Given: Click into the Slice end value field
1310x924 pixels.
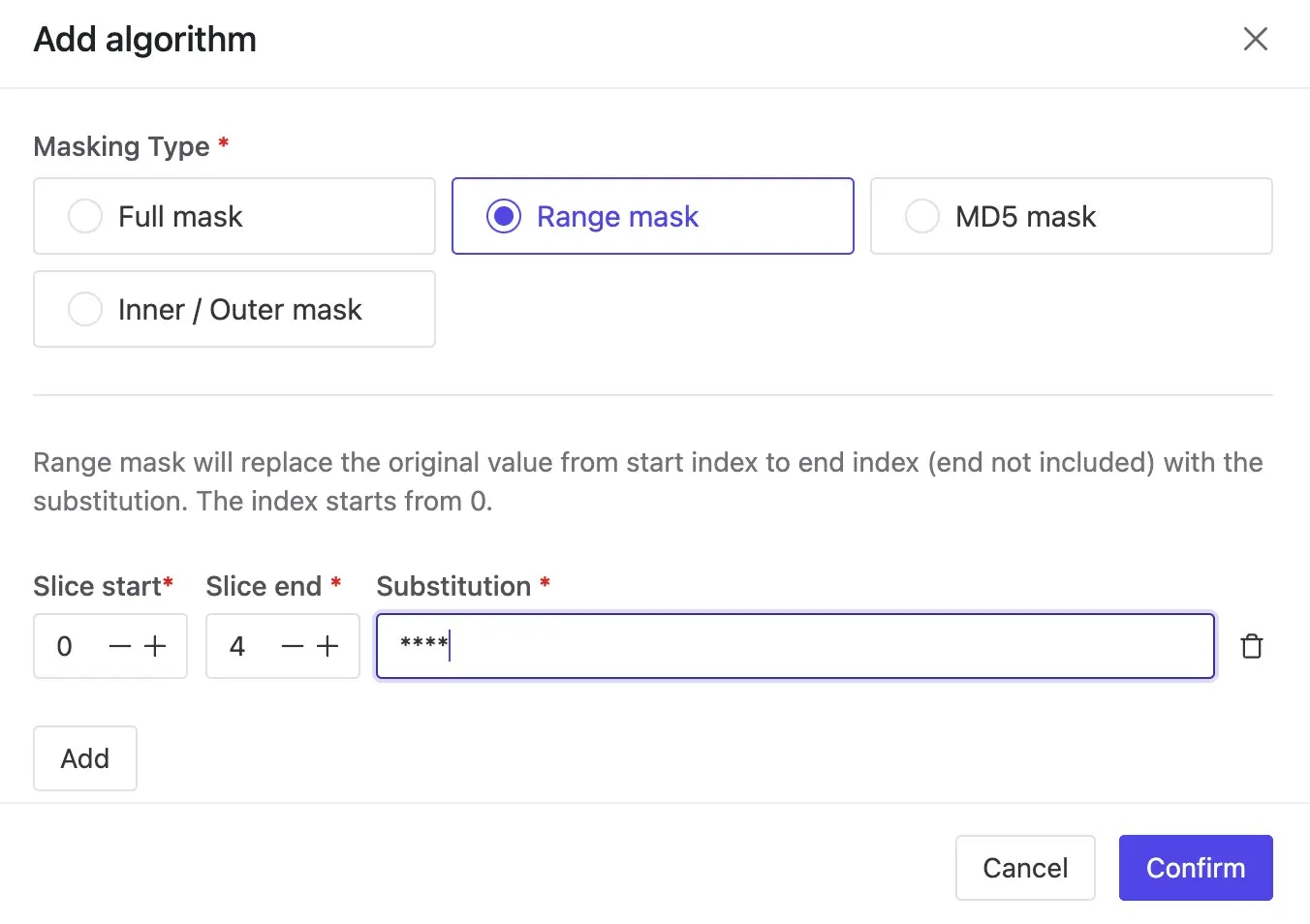Looking at the screenshot, I should 240,646.
